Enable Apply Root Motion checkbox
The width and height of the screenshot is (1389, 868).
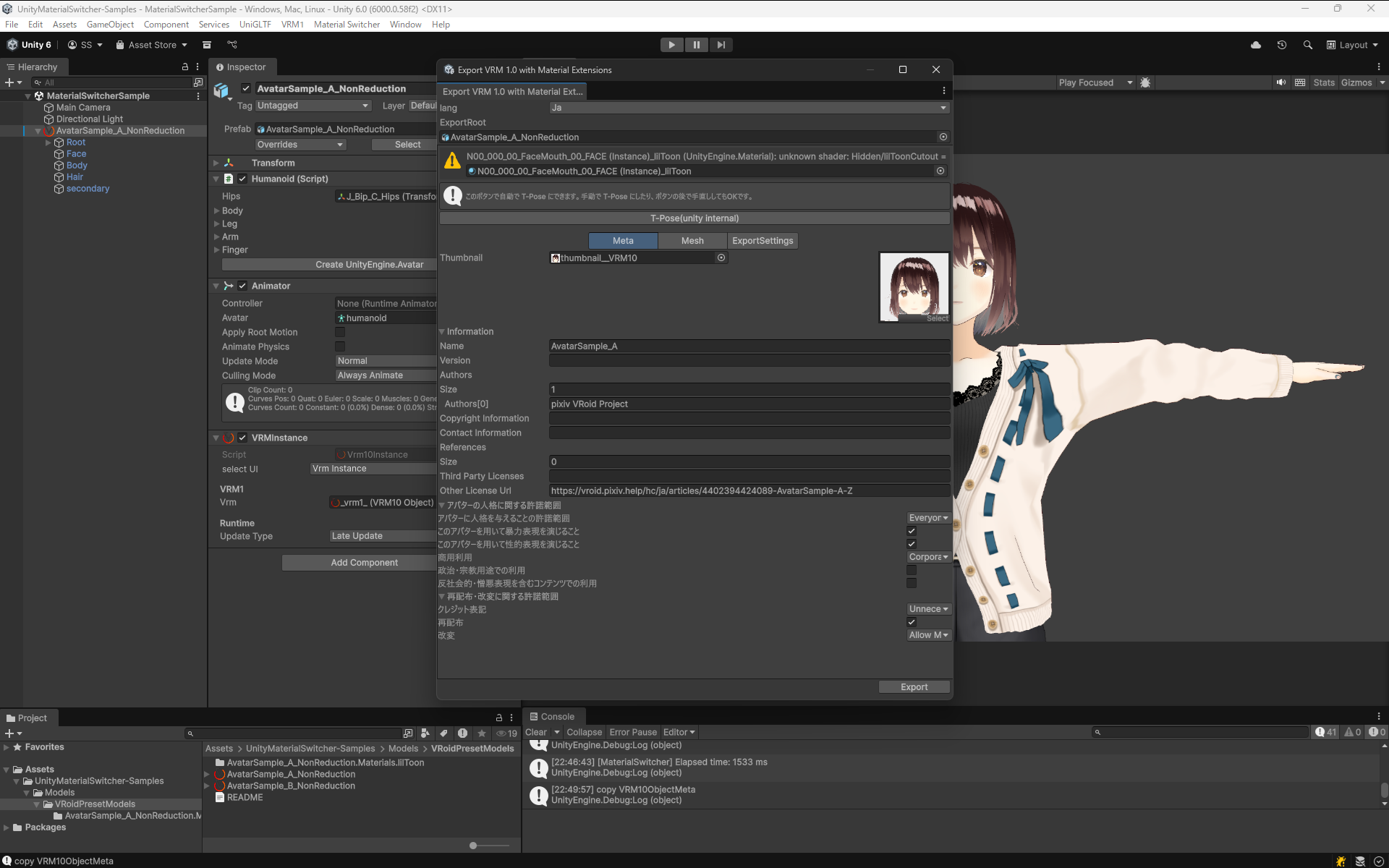point(340,332)
